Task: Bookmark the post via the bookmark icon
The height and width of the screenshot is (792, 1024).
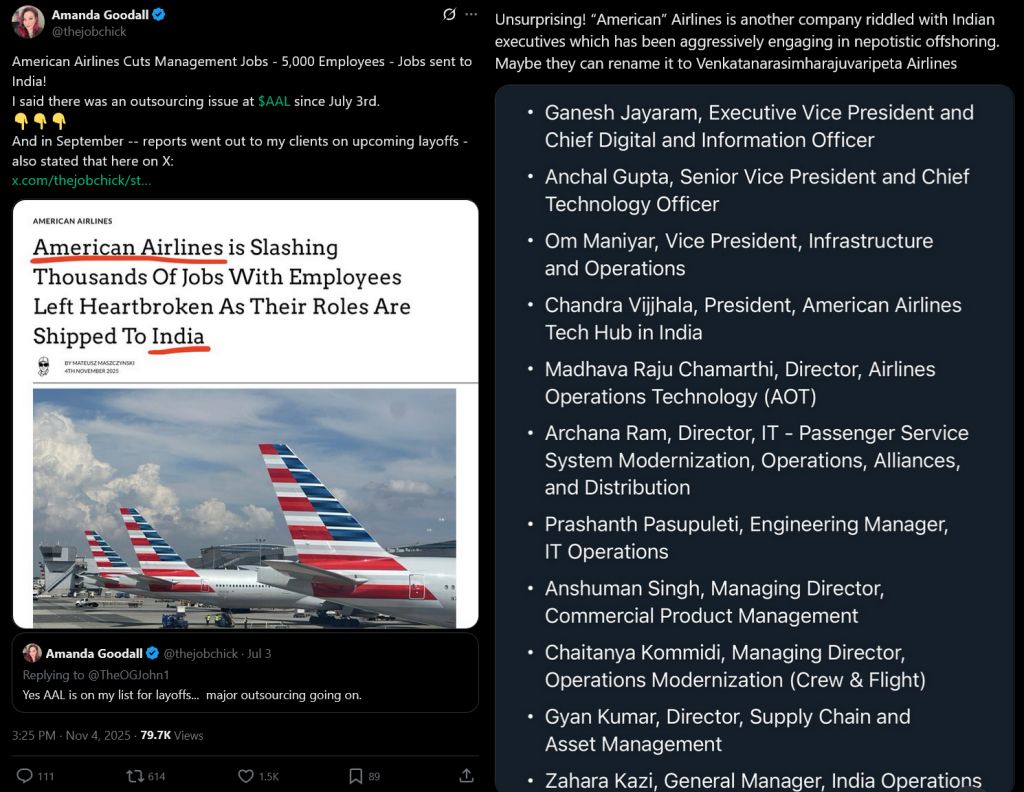Action: pyautogui.click(x=355, y=776)
